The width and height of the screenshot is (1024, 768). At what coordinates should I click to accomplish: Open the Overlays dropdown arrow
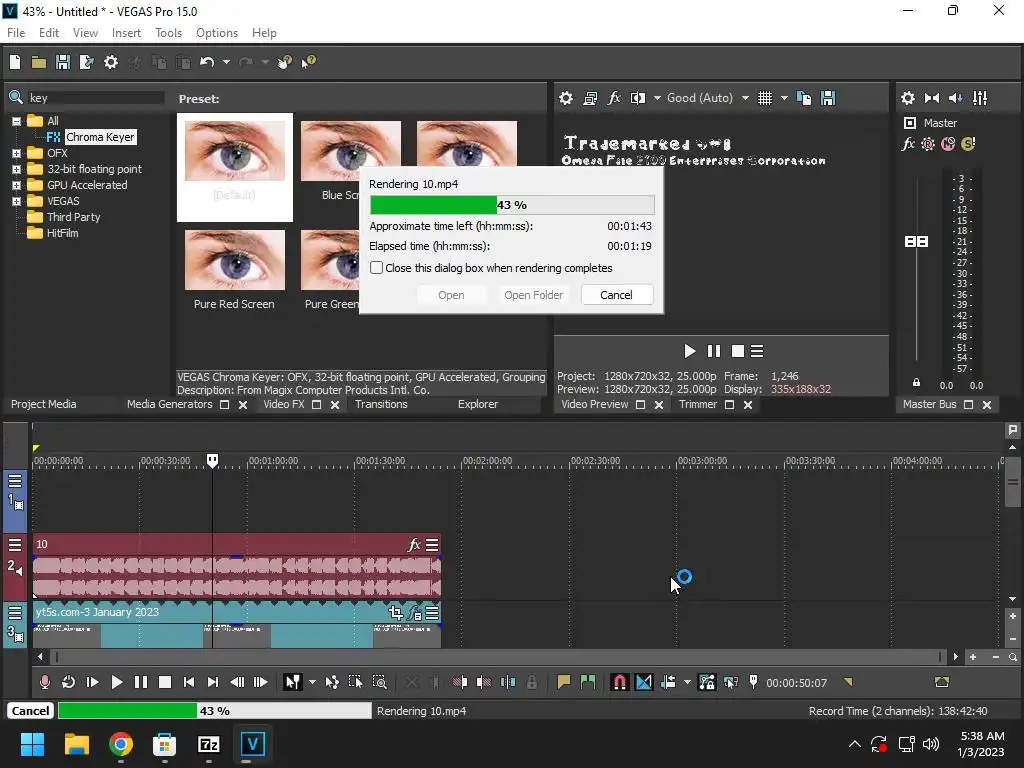pyautogui.click(x=784, y=98)
